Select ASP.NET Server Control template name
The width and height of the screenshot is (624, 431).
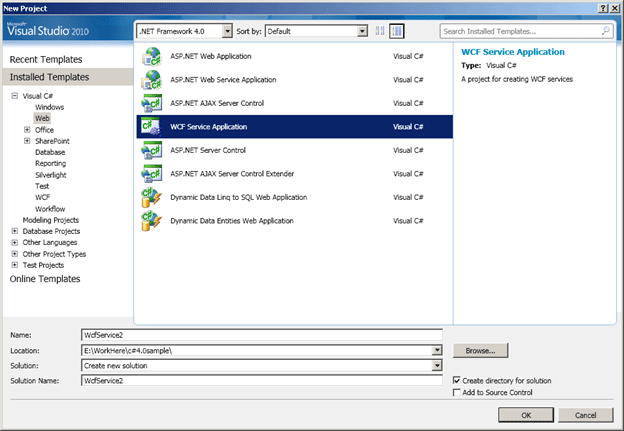pos(208,150)
